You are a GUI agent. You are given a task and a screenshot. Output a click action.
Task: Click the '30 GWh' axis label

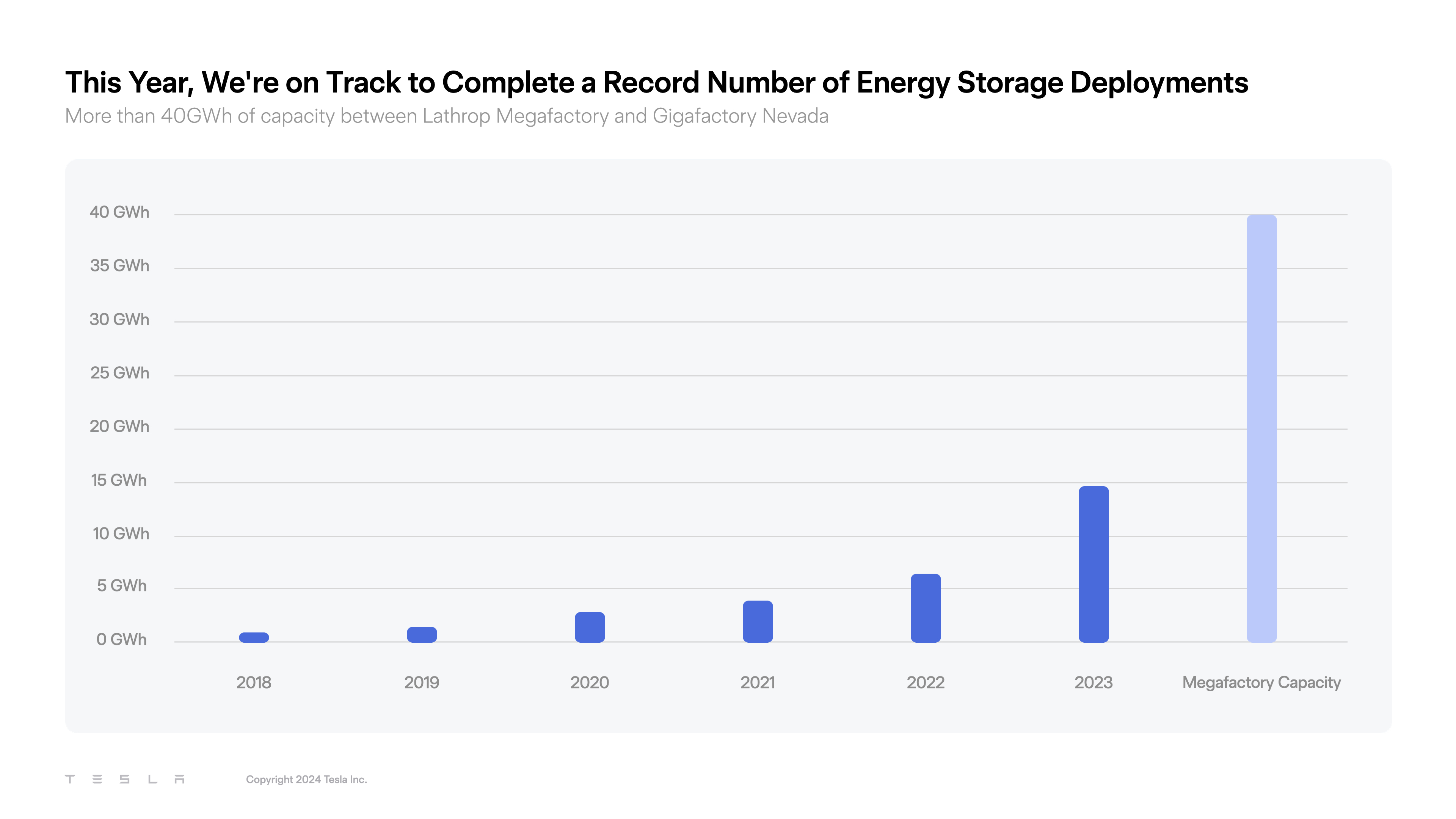[119, 319]
